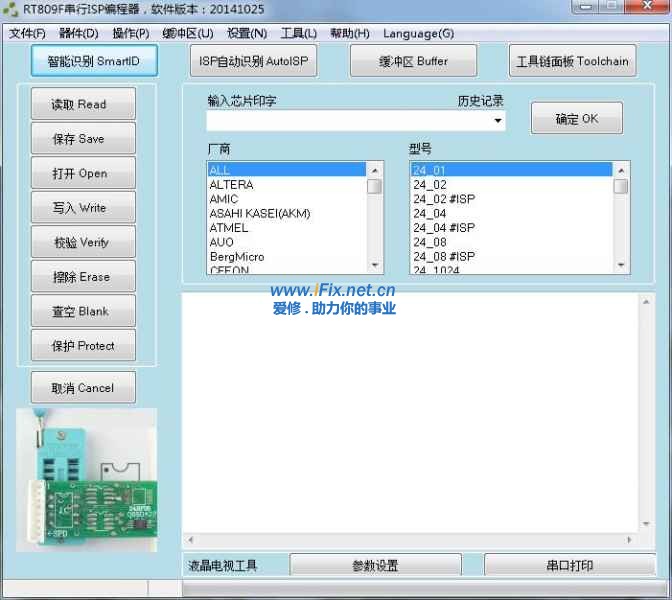672x600 pixels.
Task: Select ASAHI KASEI(AKM) manufacturer
Action: (286, 213)
